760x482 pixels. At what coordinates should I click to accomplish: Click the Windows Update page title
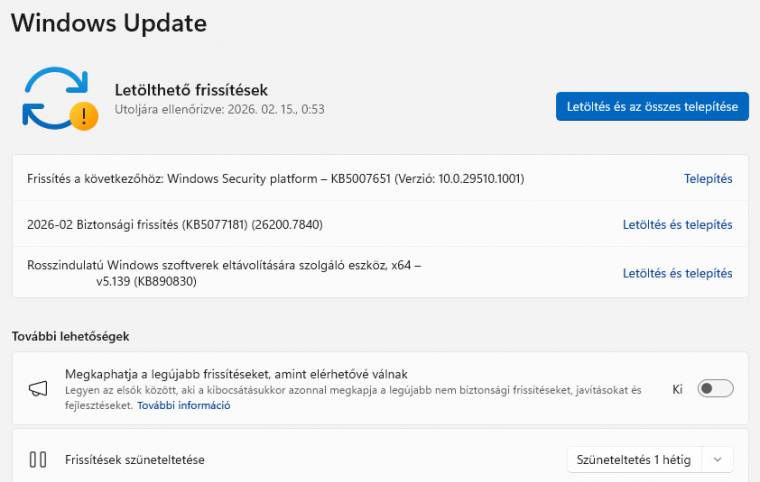click(108, 22)
